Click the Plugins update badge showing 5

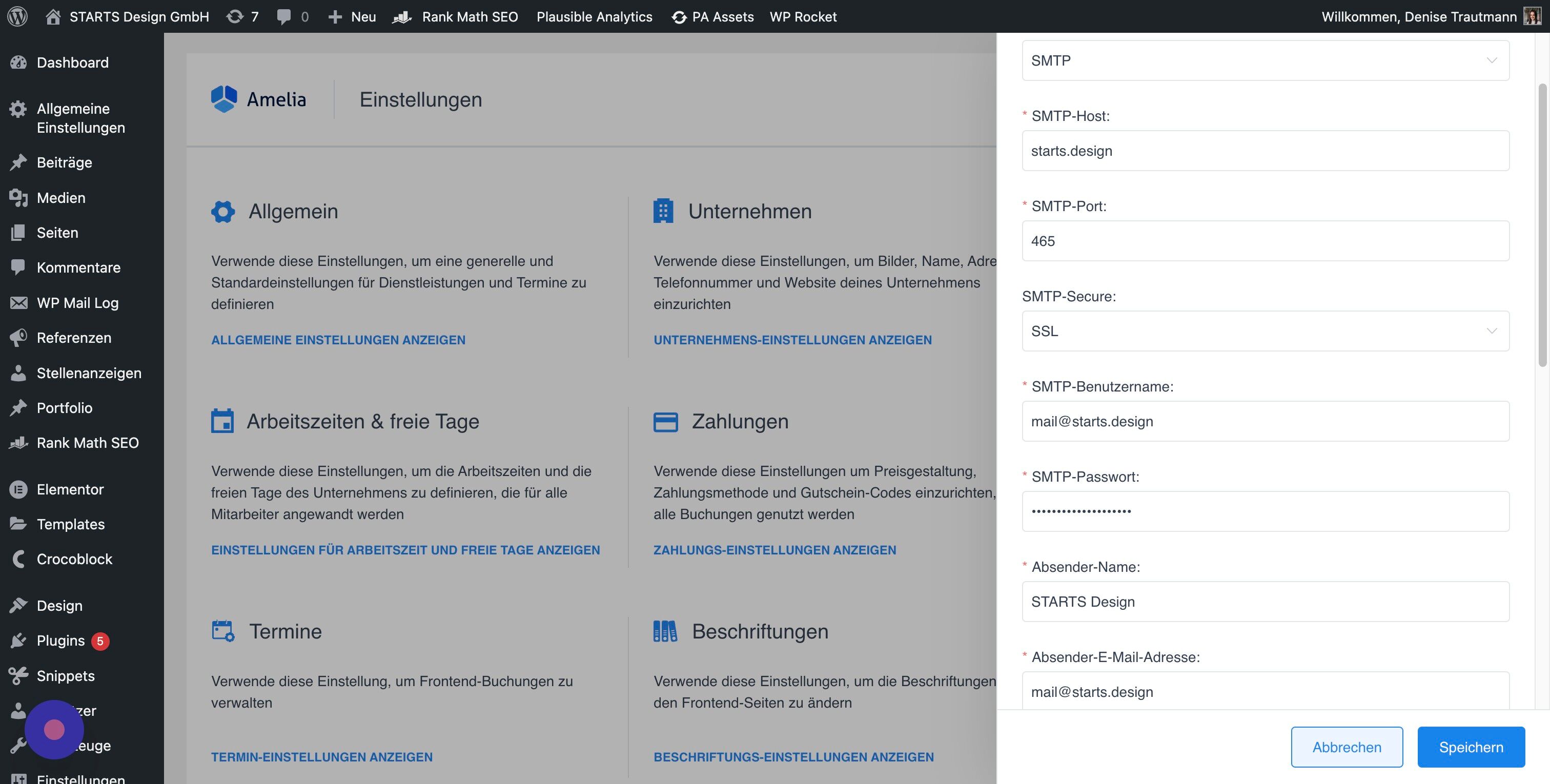click(100, 641)
